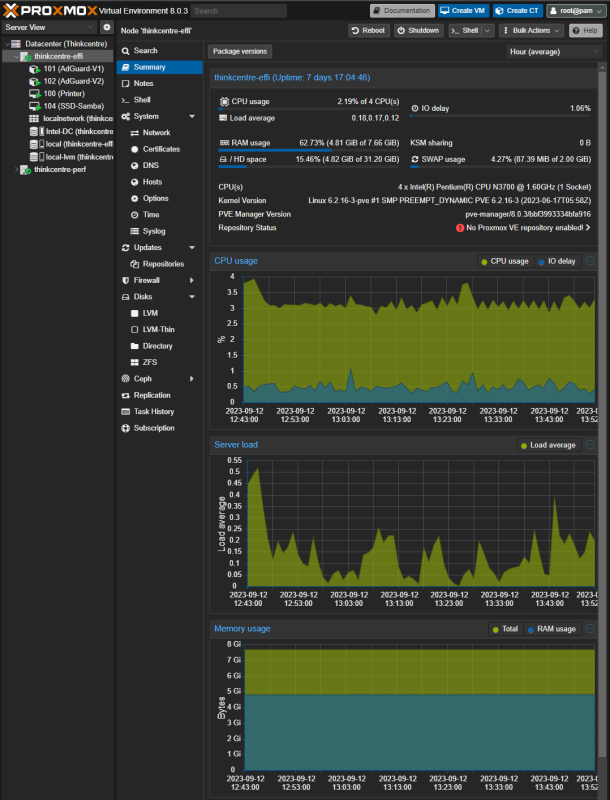
Task: Open the Bulk Actions dropdown
Action: tap(531, 31)
